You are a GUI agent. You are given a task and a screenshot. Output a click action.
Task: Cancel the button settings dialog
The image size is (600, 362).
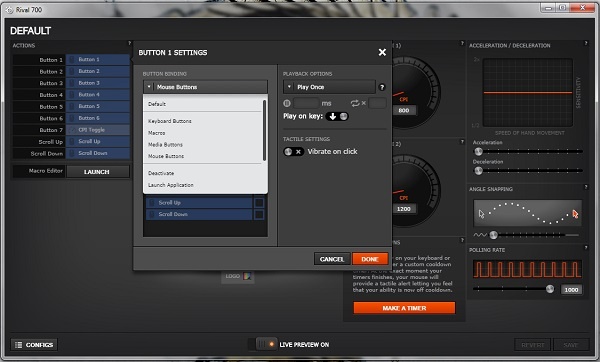pos(332,259)
